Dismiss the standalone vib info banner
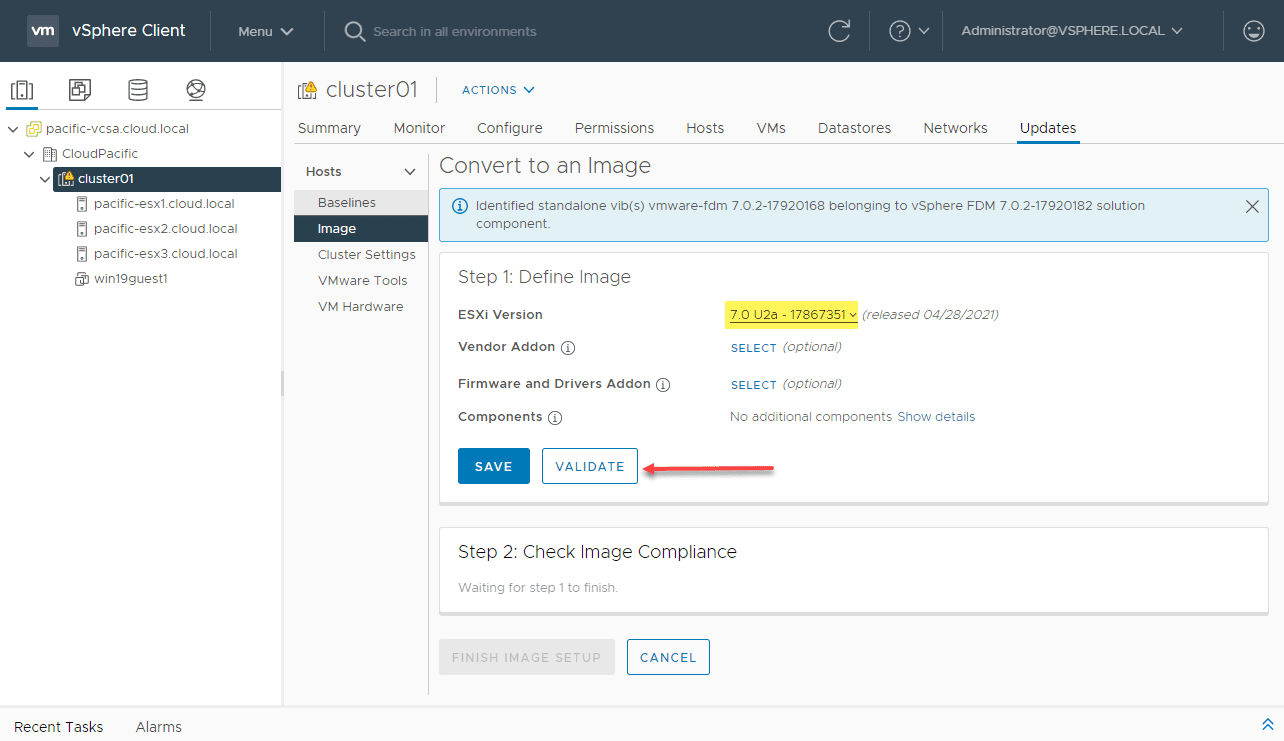Image resolution: width=1284 pixels, height=741 pixels. (1252, 207)
